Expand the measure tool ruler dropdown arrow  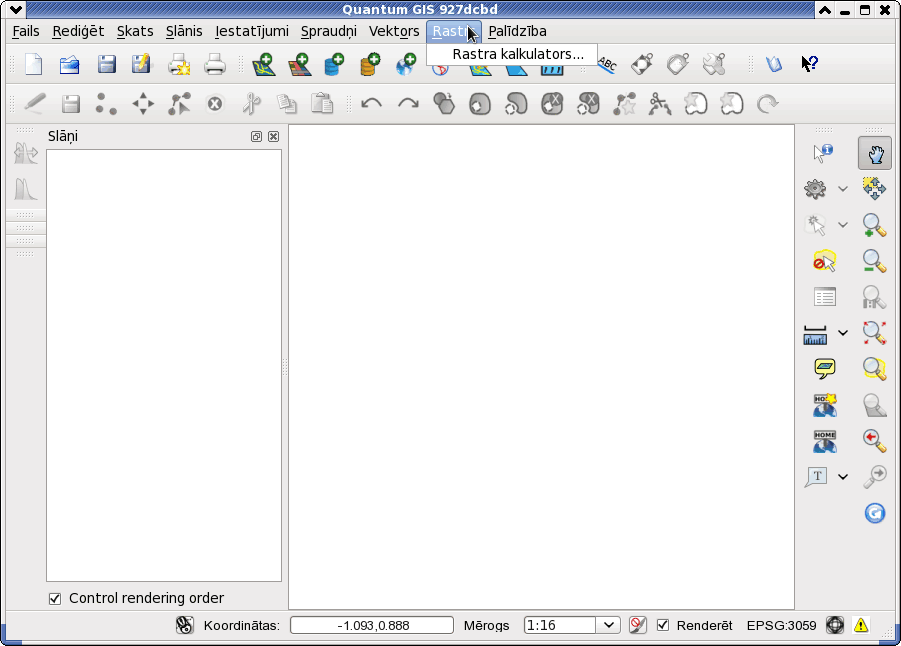click(842, 333)
